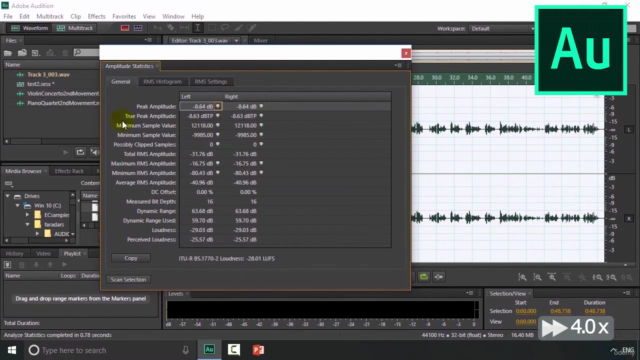Viewport: 640px width, 360px height.
Task: Click the New File icon in Files panel
Action: click(36, 53)
